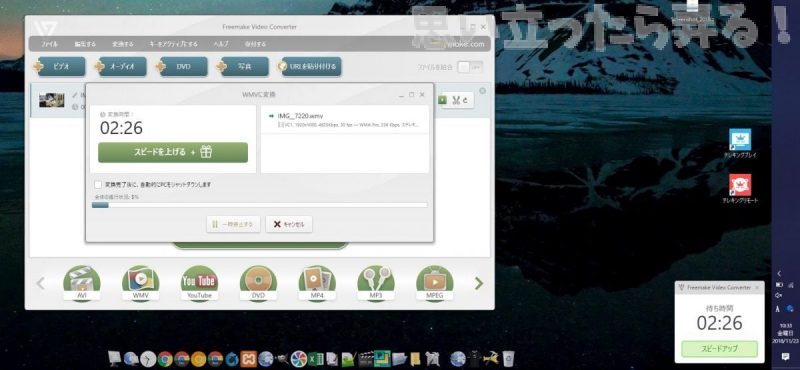Open the Thunderbird icon in the dock
The image size is (800, 370).
pos(232,359)
